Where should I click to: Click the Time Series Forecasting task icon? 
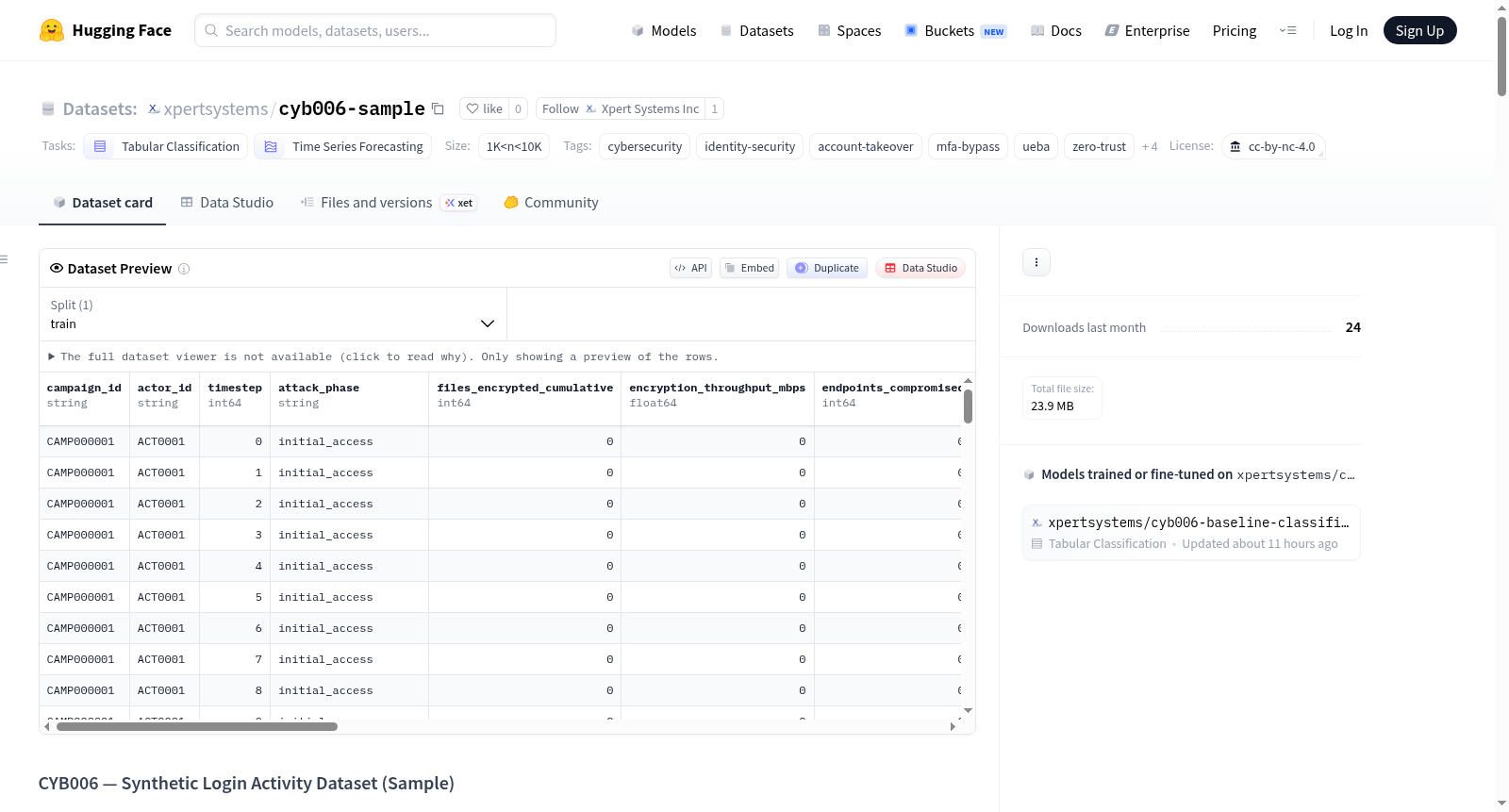coord(271,146)
